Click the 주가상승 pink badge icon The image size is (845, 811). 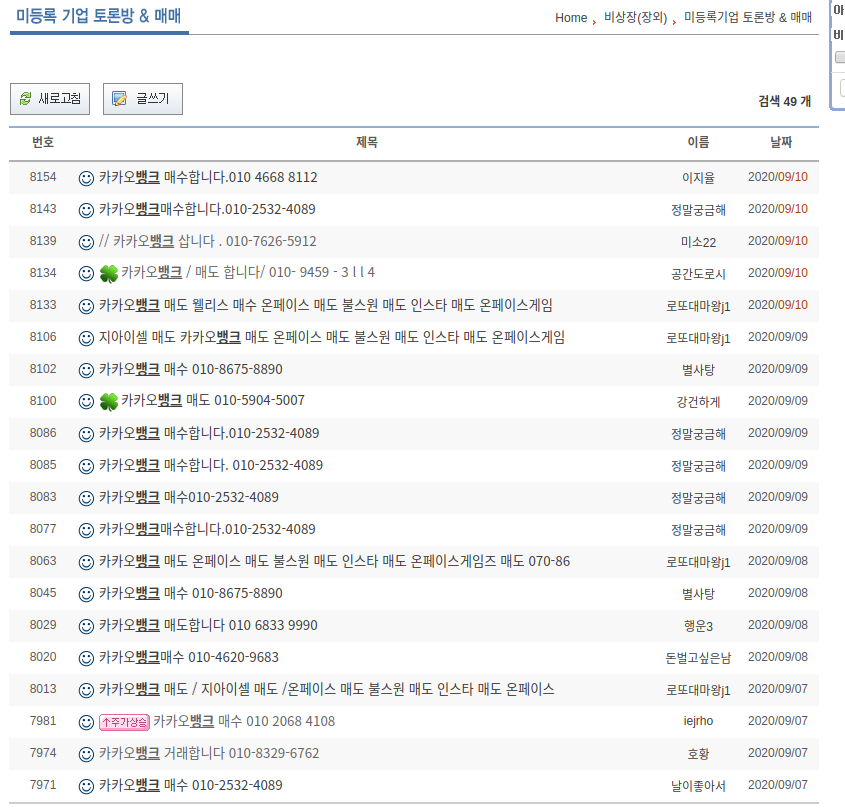click(124, 722)
